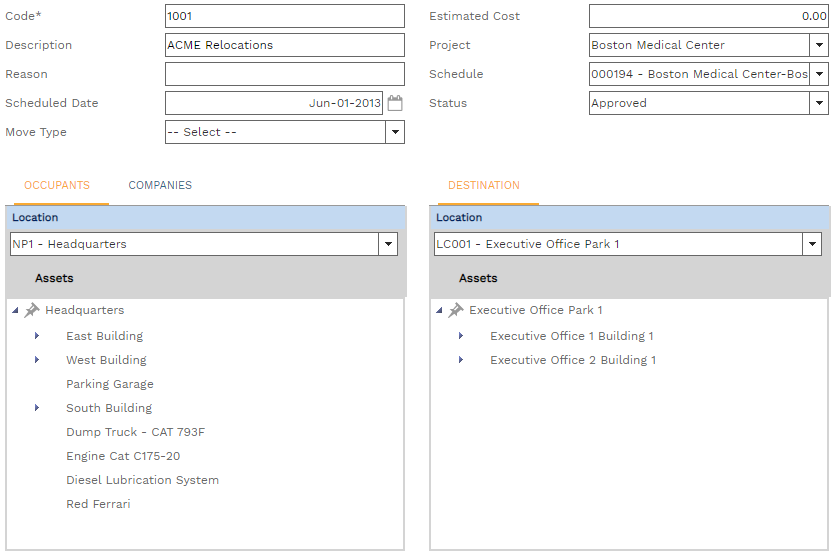Click the pin icon beside Headquarters
This screenshot has height=560, width=836.
click(x=32, y=311)
